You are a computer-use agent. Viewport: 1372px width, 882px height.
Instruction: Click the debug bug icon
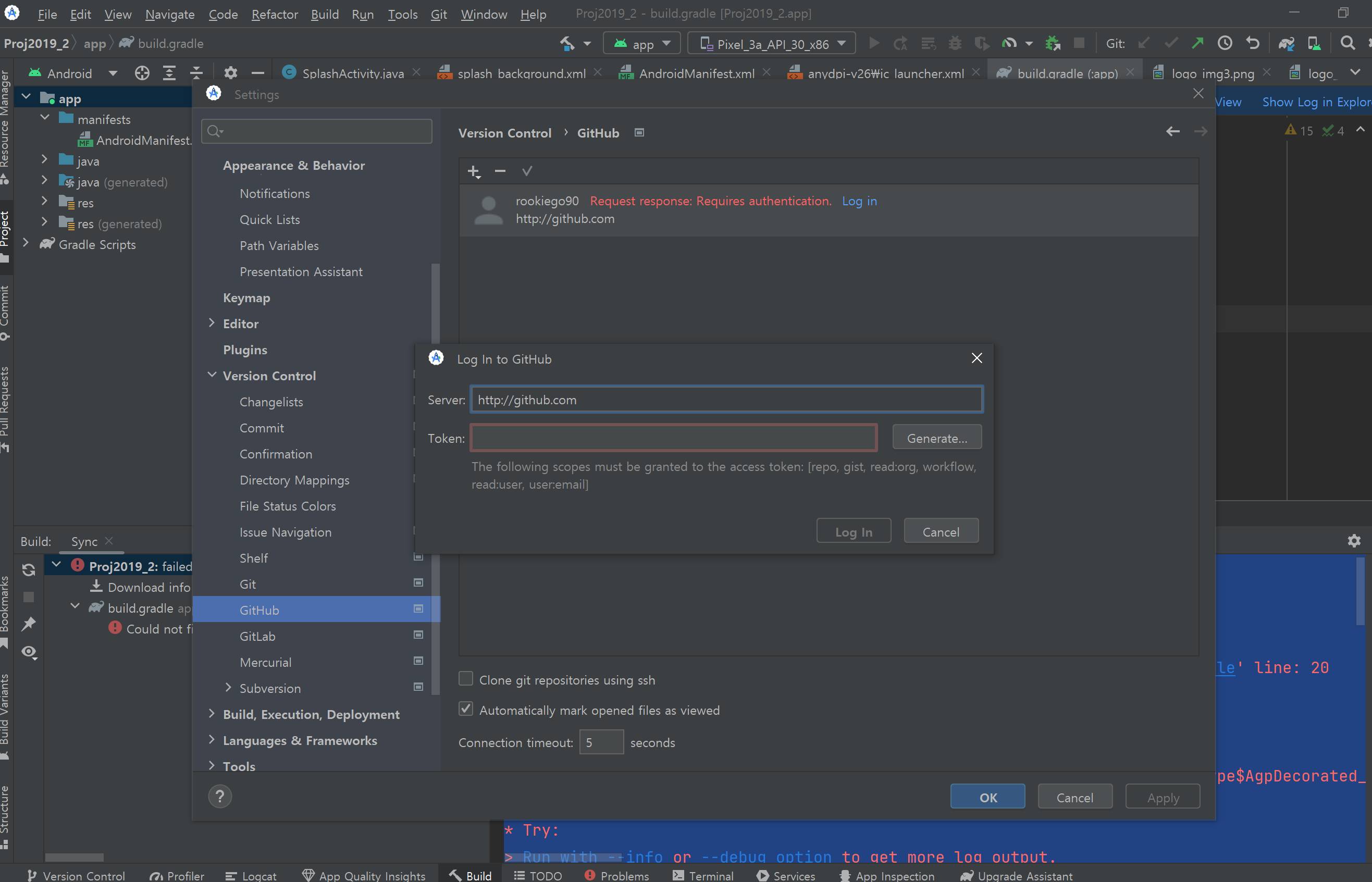point(955,44)
